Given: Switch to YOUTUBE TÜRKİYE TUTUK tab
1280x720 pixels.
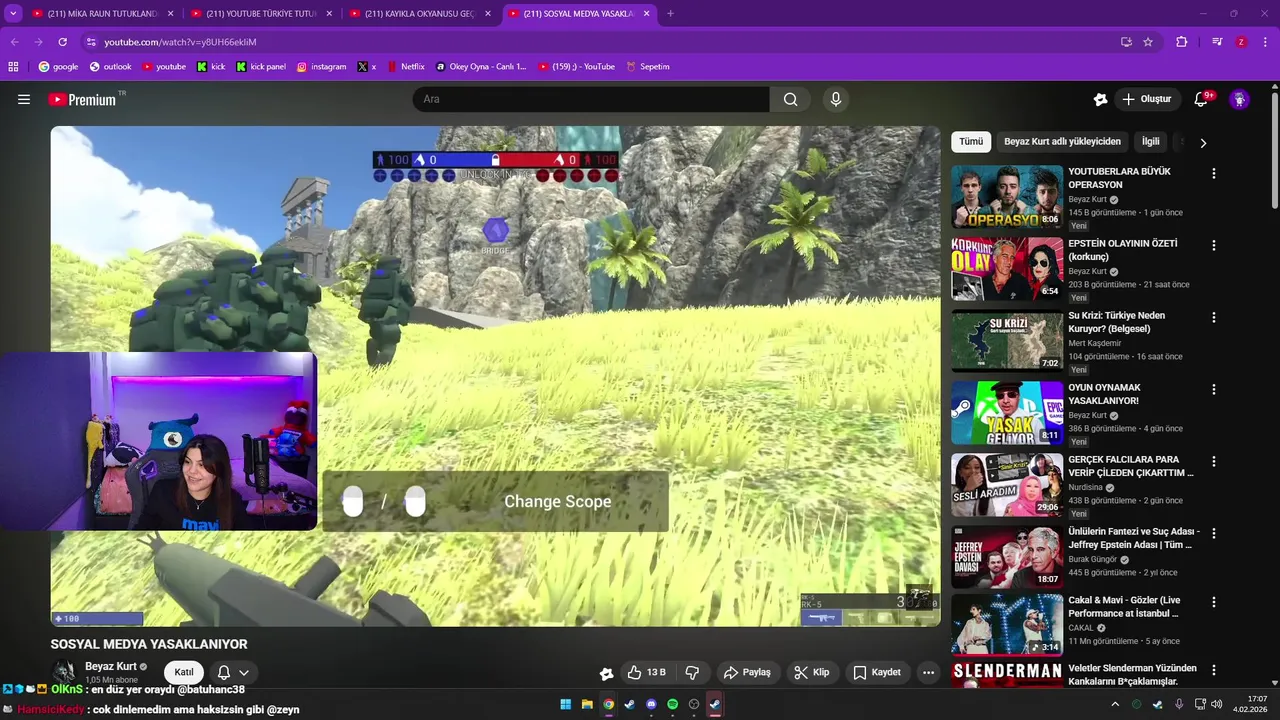Looking at the screenshot, I should [261, 14].
